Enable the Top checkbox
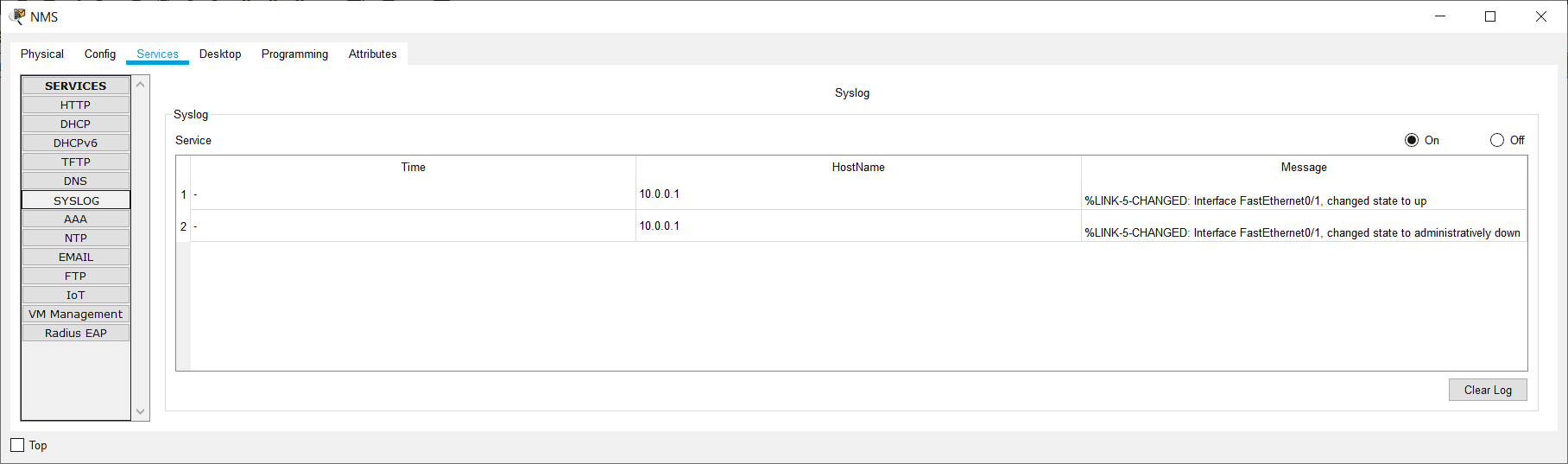 tap(18, 445)
